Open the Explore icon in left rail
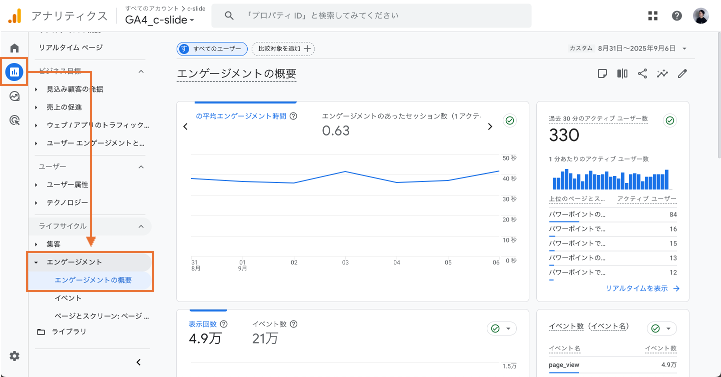721x377 pixels. click(15, 96)
